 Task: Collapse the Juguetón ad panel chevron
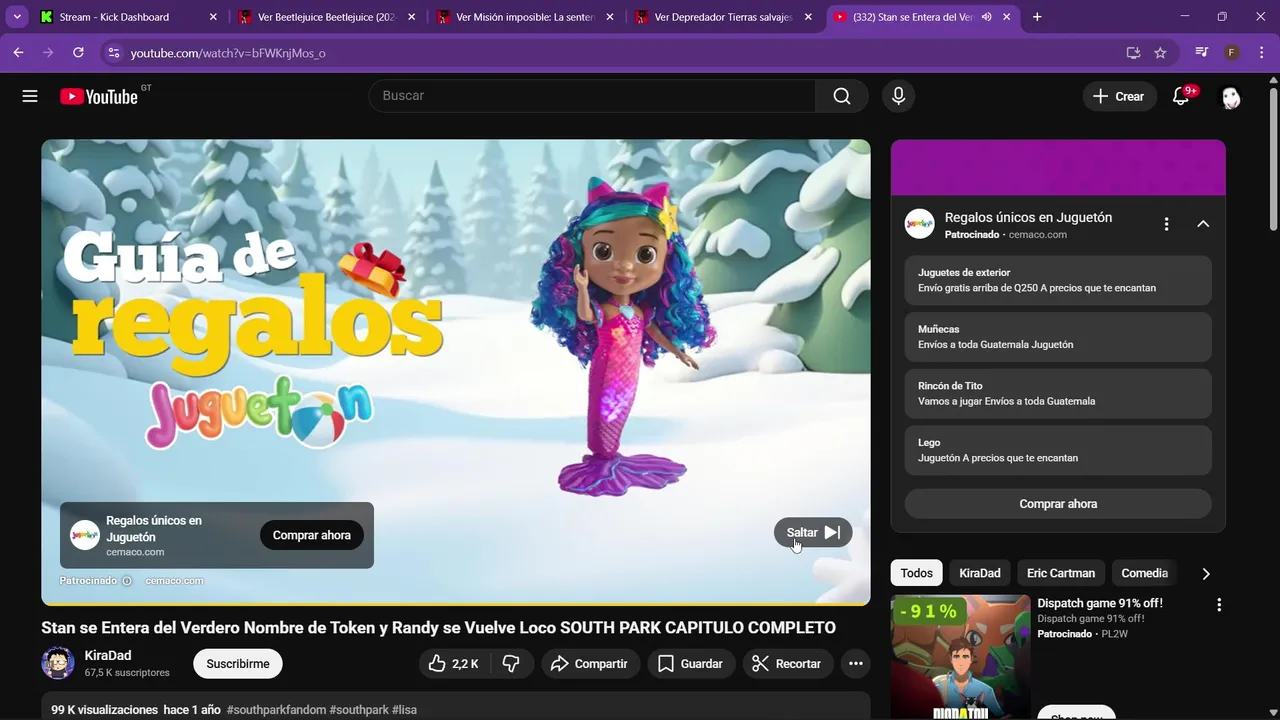1203,224
